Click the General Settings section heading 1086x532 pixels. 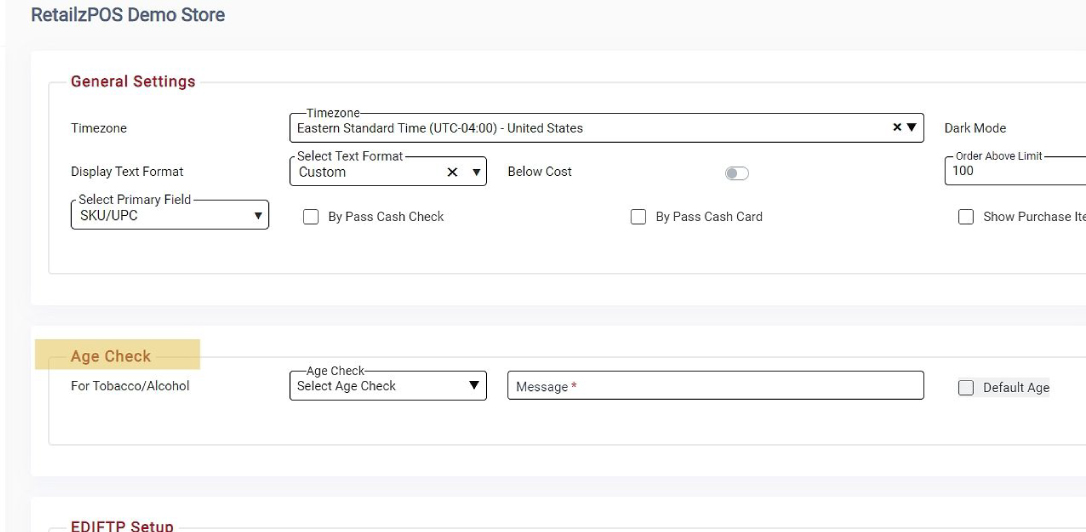[133, 82]
